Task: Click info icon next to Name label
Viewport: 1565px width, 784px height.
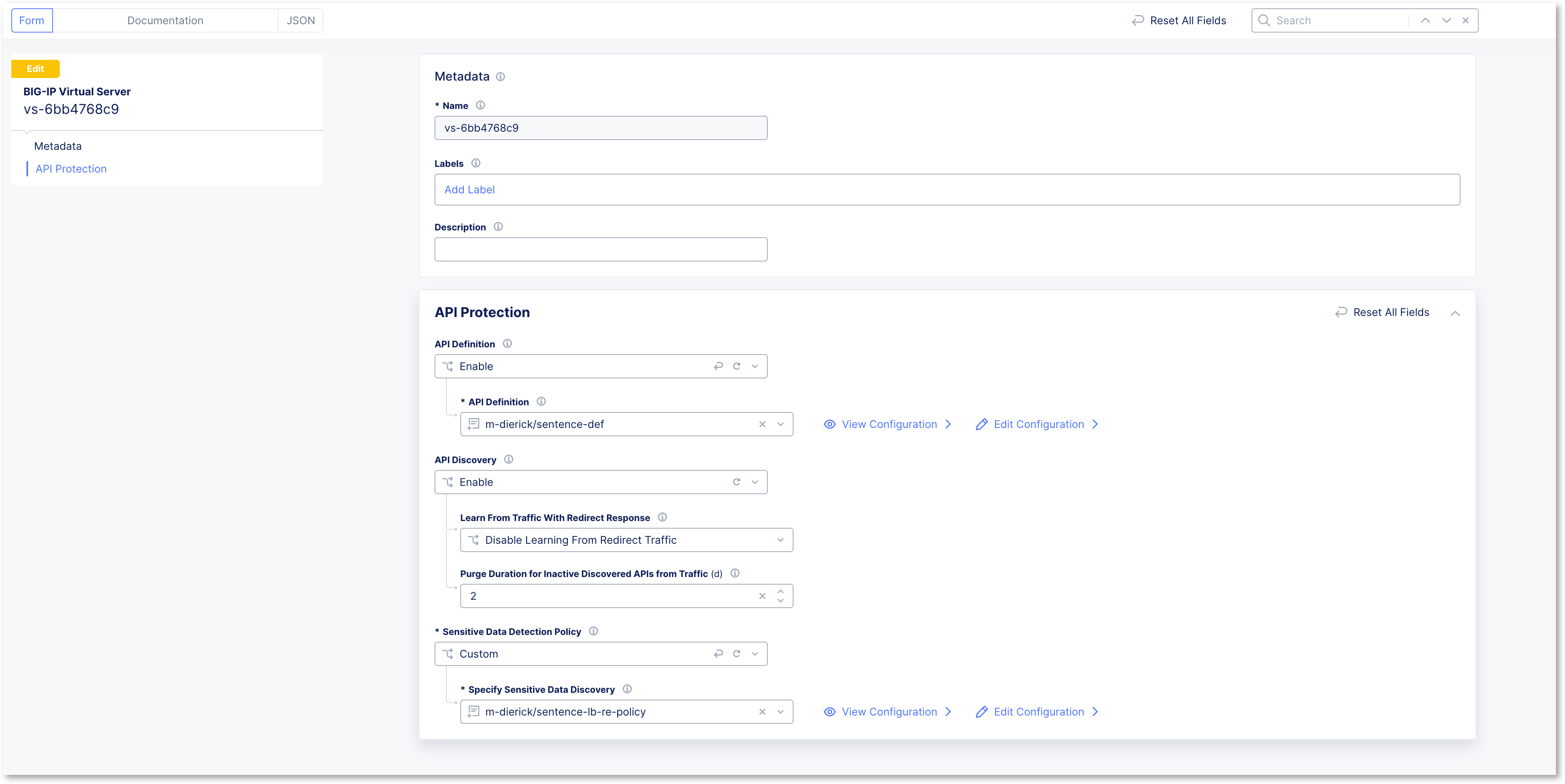Action: click(x=480, y=106)
